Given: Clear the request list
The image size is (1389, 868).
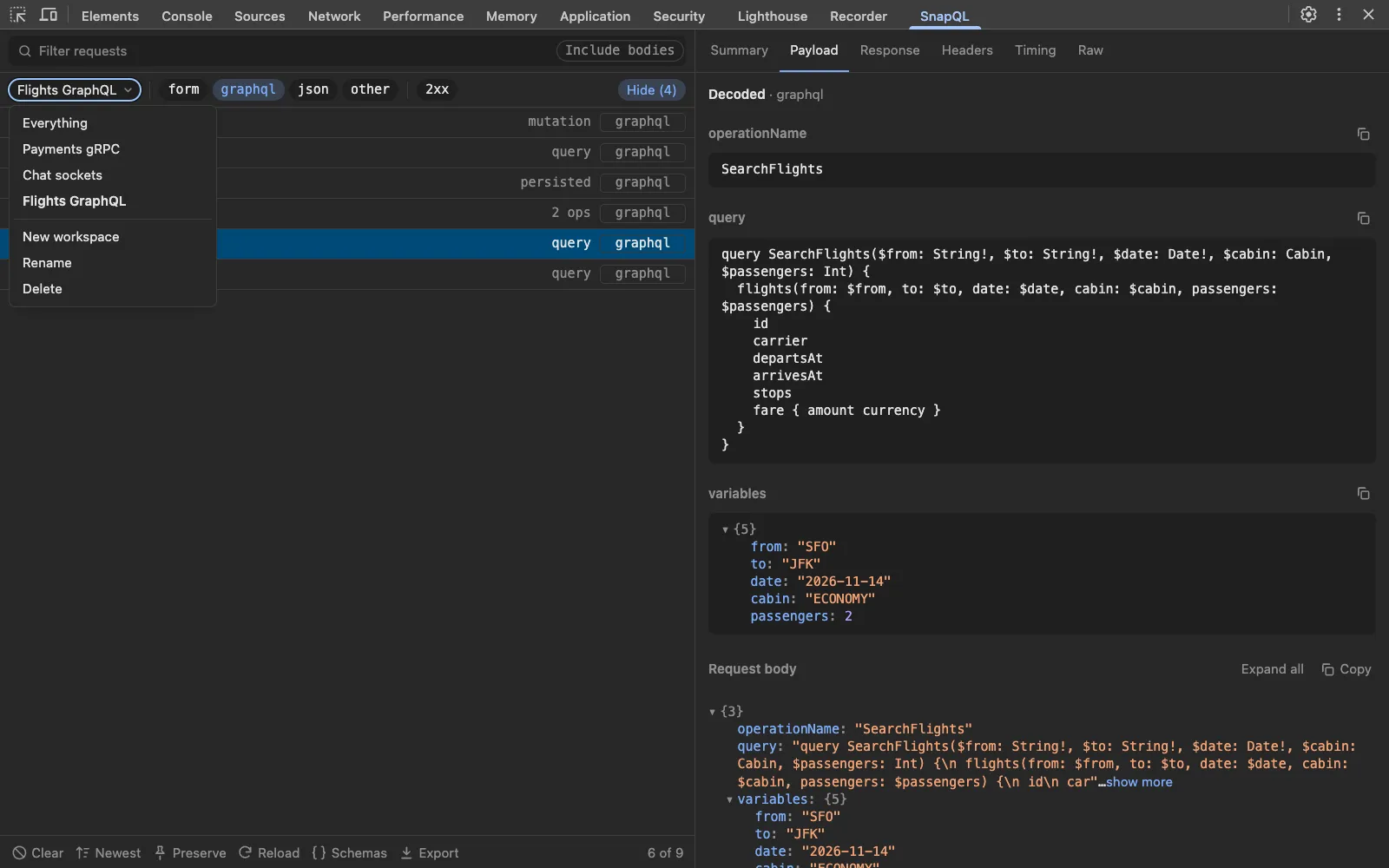Looking at the screenshot, I should 38,853.
